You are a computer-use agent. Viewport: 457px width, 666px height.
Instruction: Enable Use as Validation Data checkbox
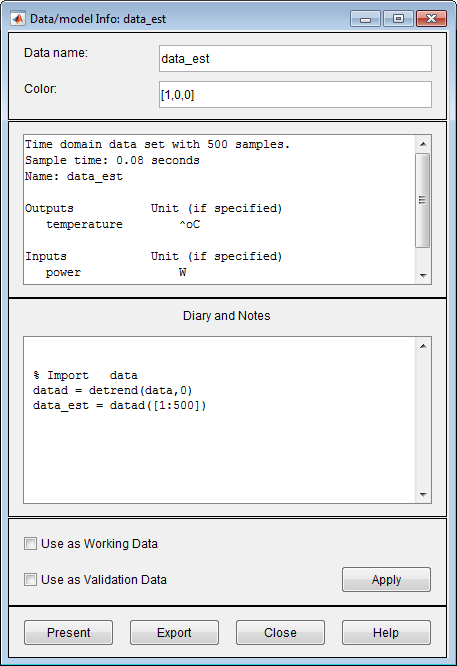tap(30, 579)
